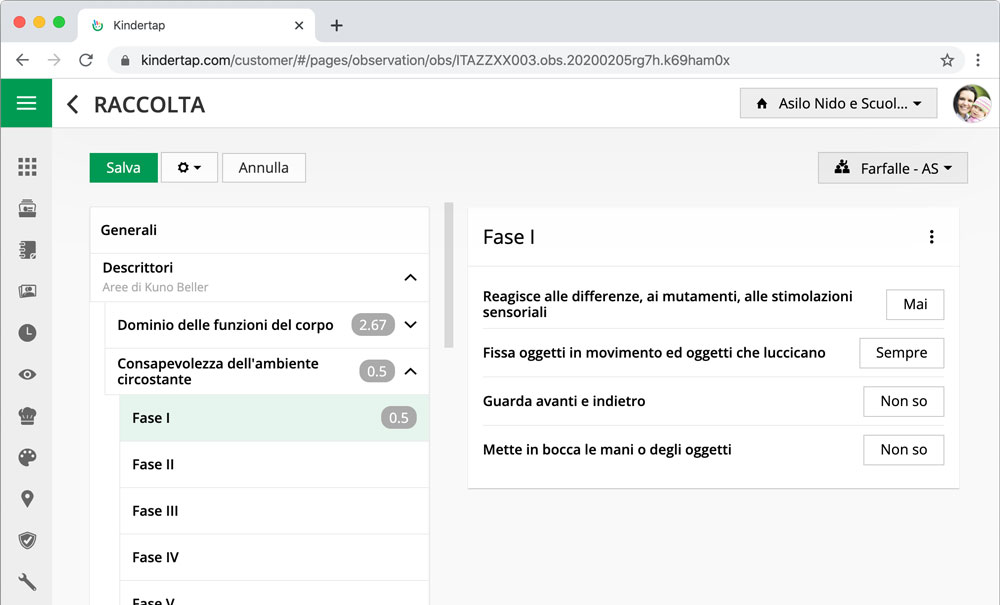Toggle 'Sempre' for Fissa oggetti in movimento
Screen dimensions: 1000x605
click(901, 353)
